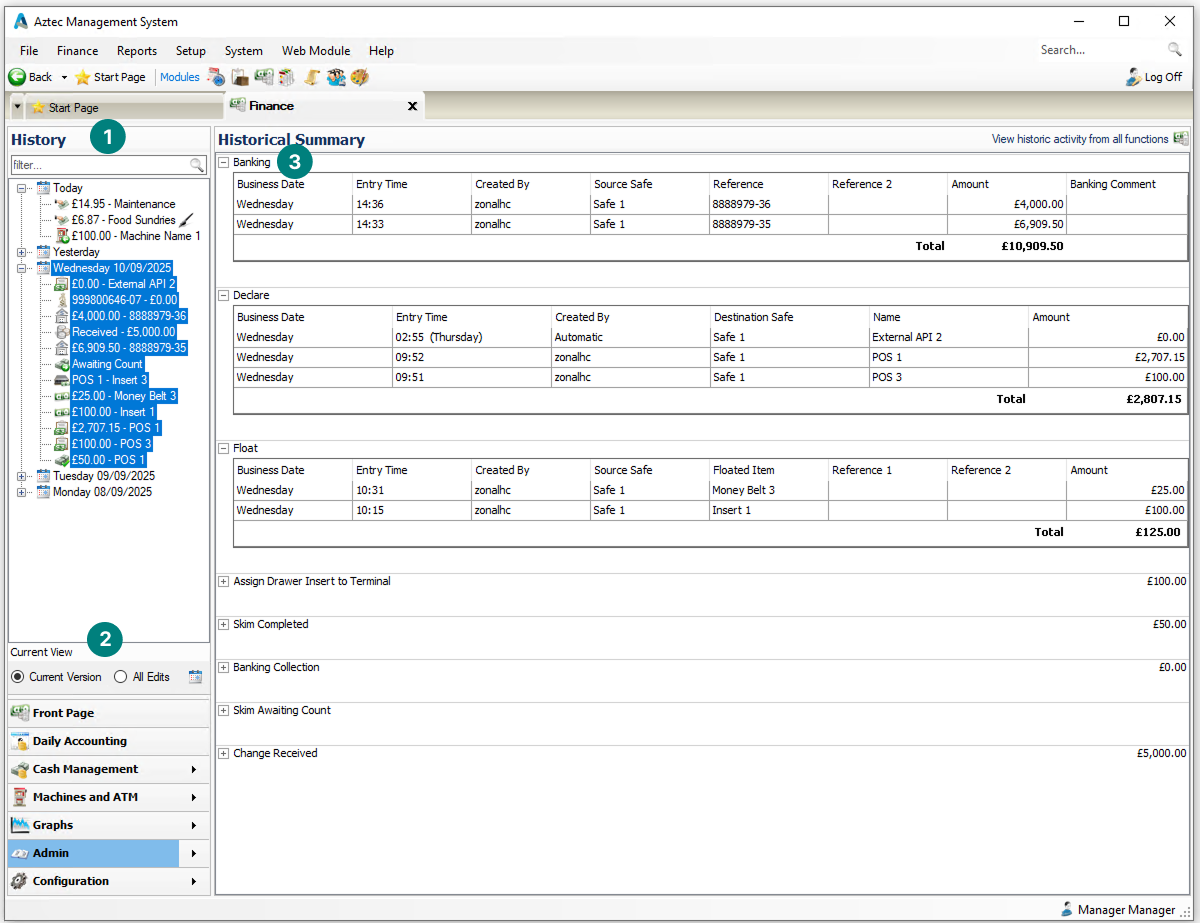Click the paint palette module icon

click(360, 77)
